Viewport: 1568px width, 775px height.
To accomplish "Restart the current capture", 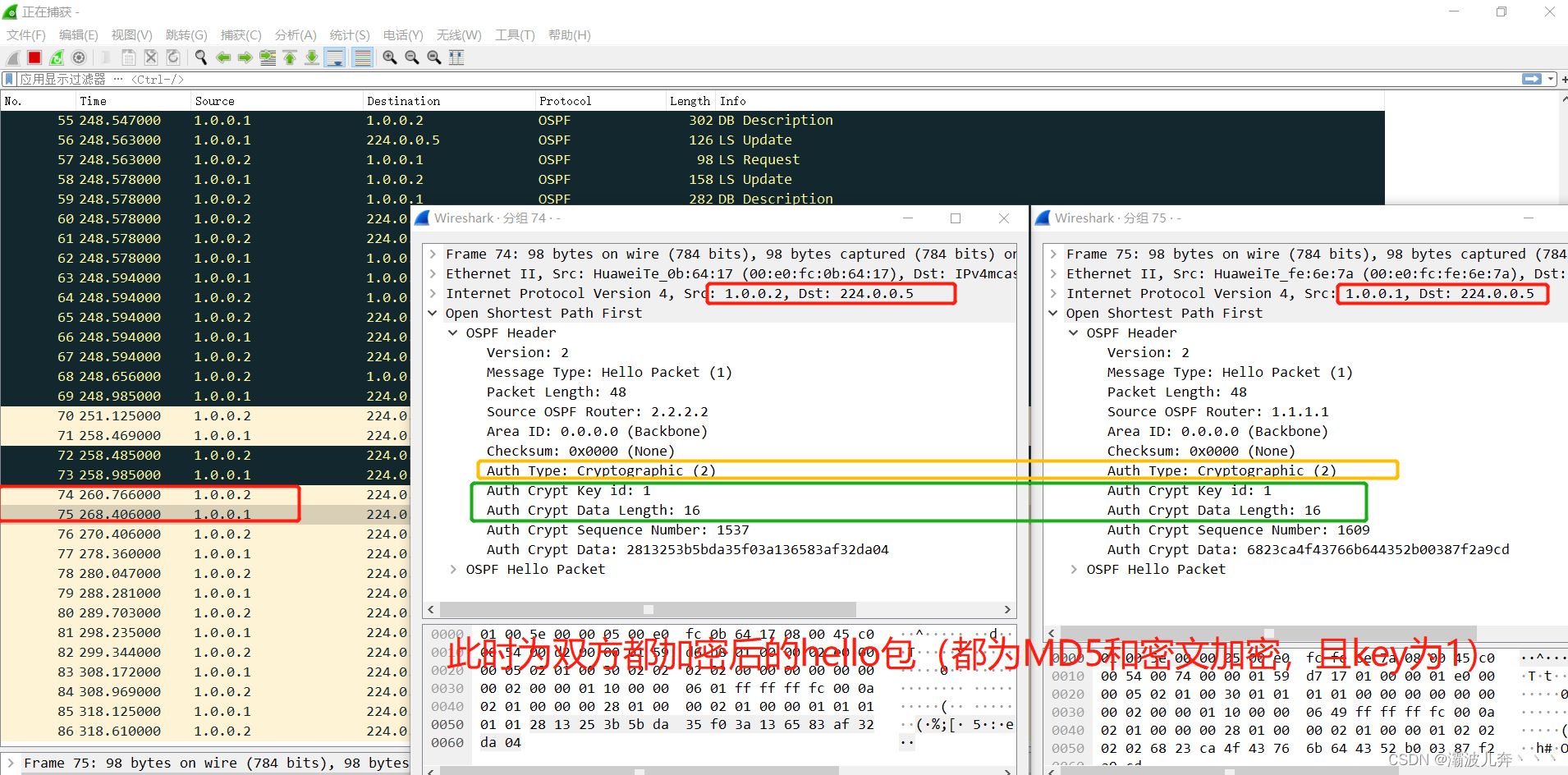I will click(57, 57).
